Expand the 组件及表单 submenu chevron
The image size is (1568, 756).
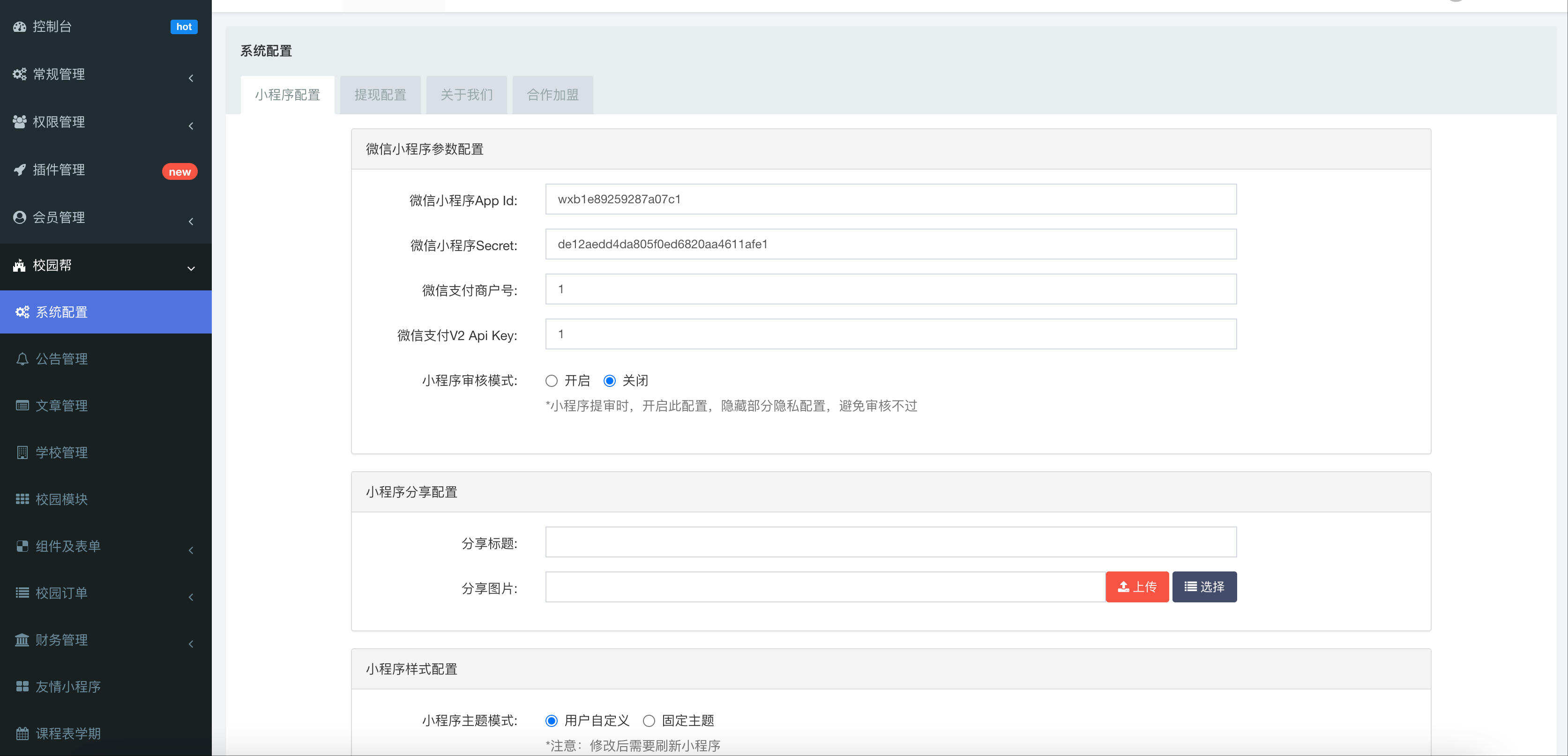(191, 550)
